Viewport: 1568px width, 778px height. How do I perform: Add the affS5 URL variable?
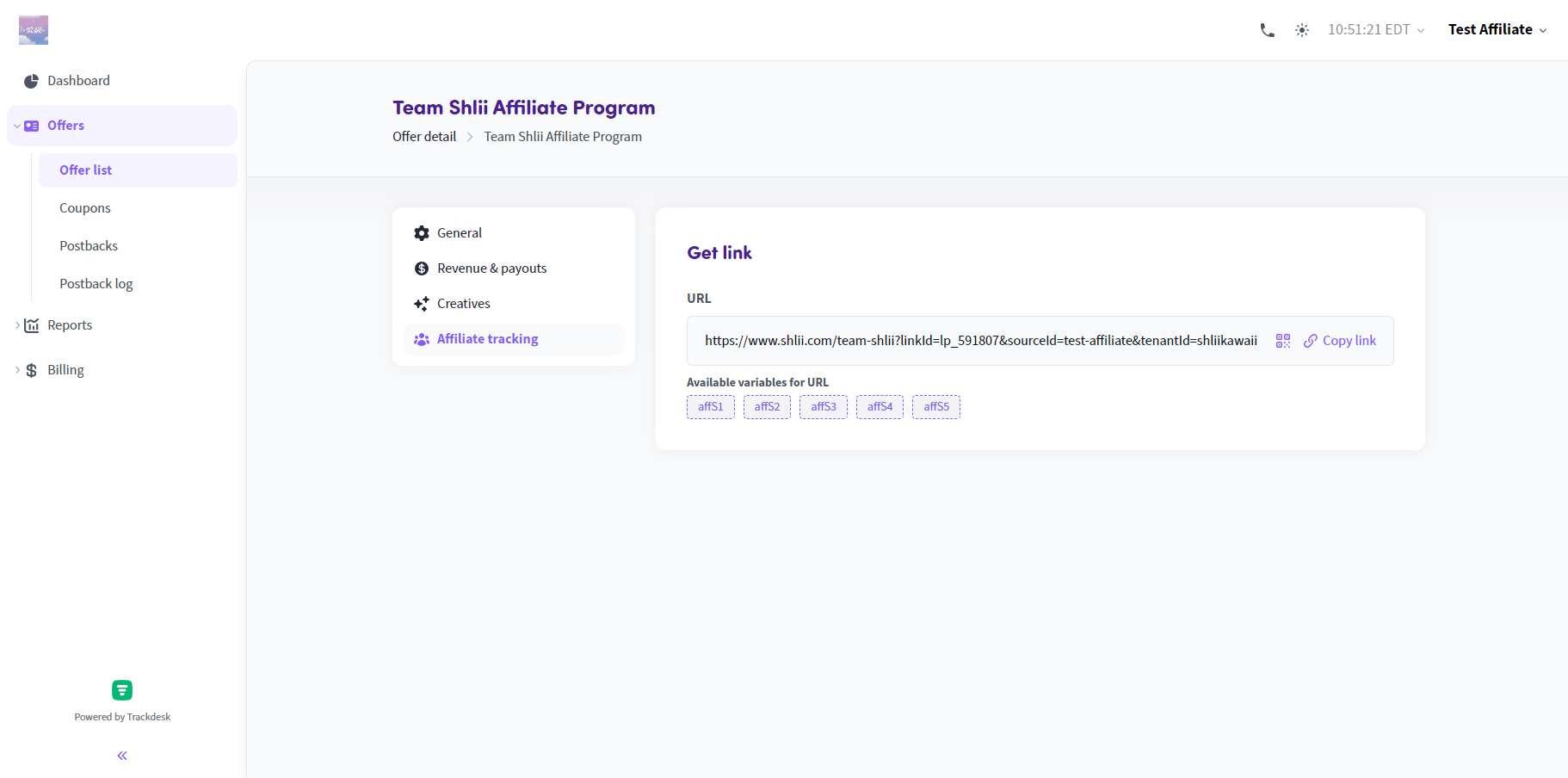(x=936, y=407)
